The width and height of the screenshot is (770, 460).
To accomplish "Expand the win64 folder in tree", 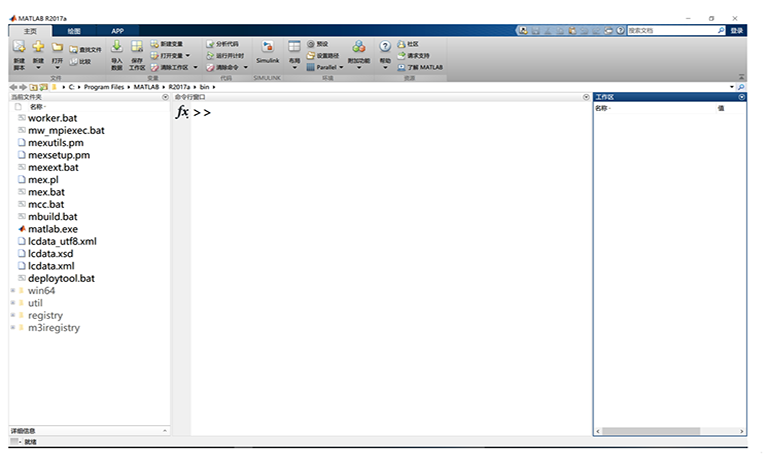I will coord(12,291).
